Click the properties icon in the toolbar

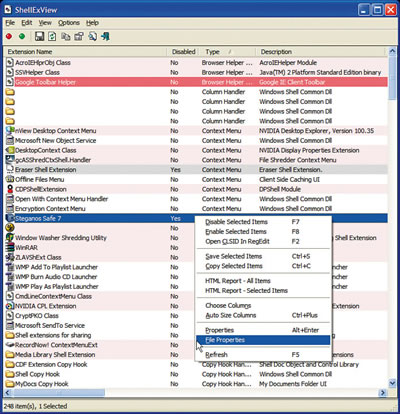[x=79, y=36]
